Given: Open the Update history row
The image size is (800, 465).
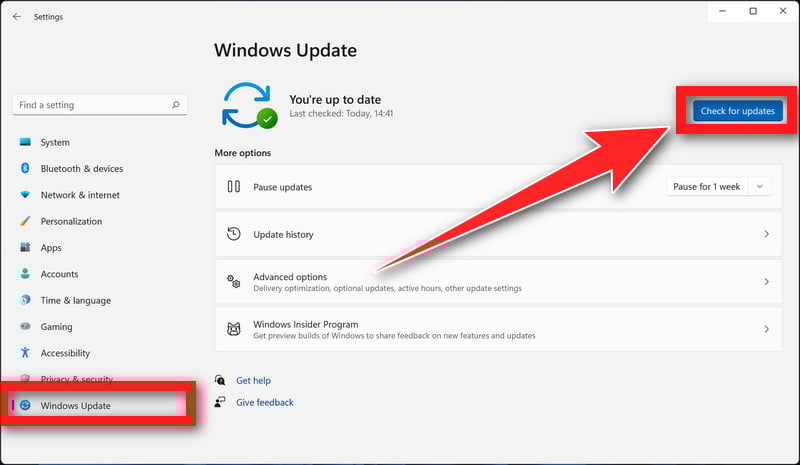Looking at the screenshot, I should (x=498, y=234).
